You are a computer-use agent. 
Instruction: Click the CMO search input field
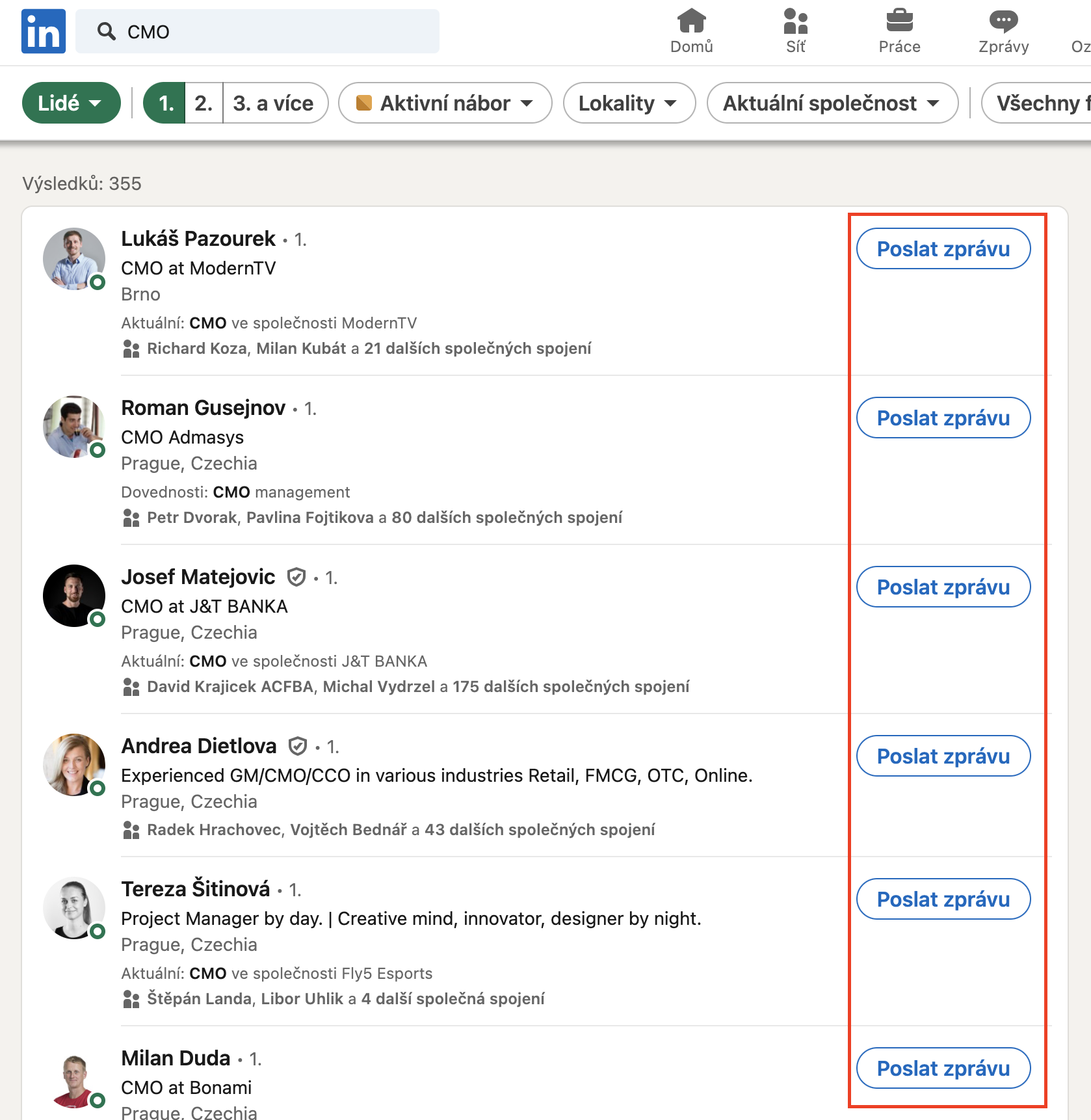click(x=257, y=31)
